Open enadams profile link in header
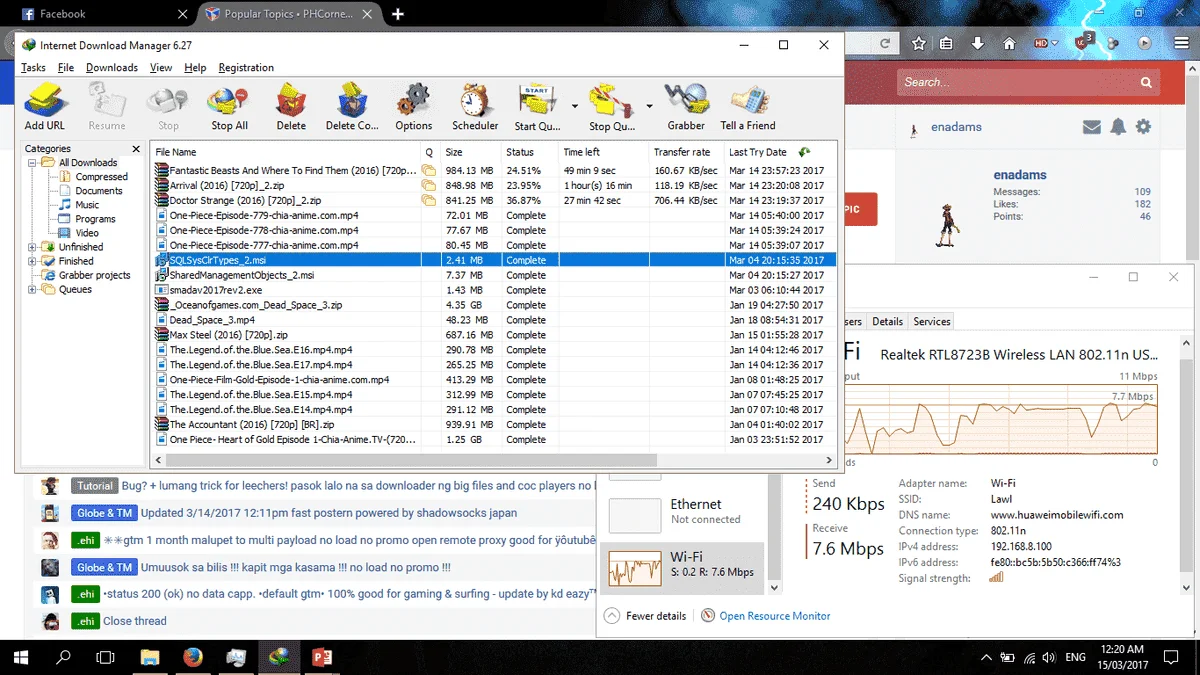The image size is (1200, 675). pos(956,127)
